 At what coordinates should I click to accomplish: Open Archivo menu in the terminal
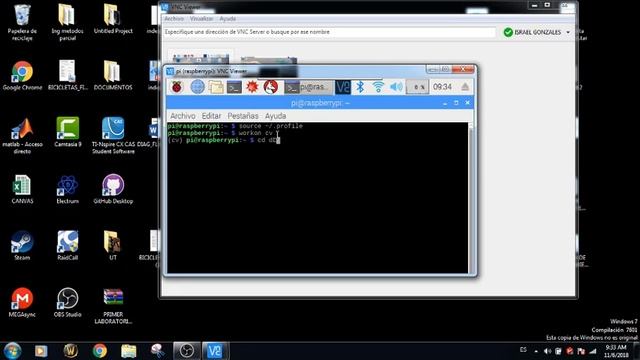(x=182, y=116)
